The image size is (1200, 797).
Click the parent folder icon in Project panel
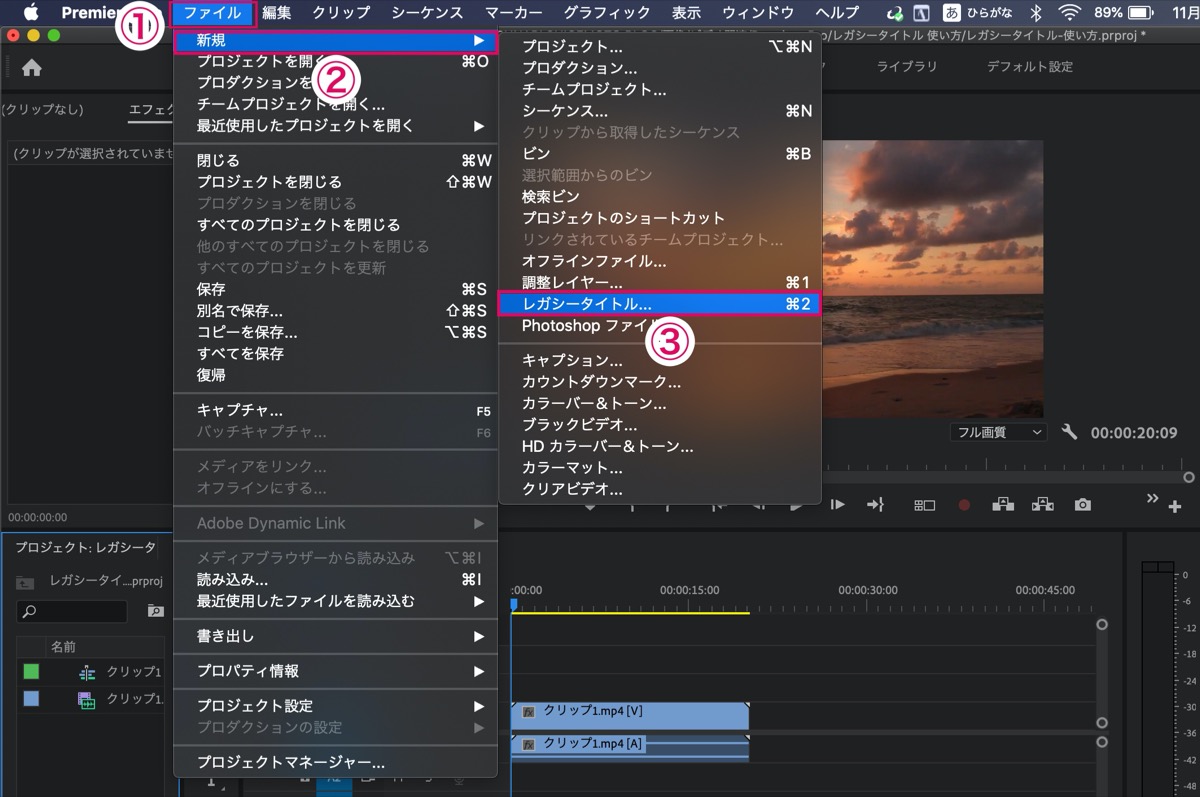tap(25, 582)
